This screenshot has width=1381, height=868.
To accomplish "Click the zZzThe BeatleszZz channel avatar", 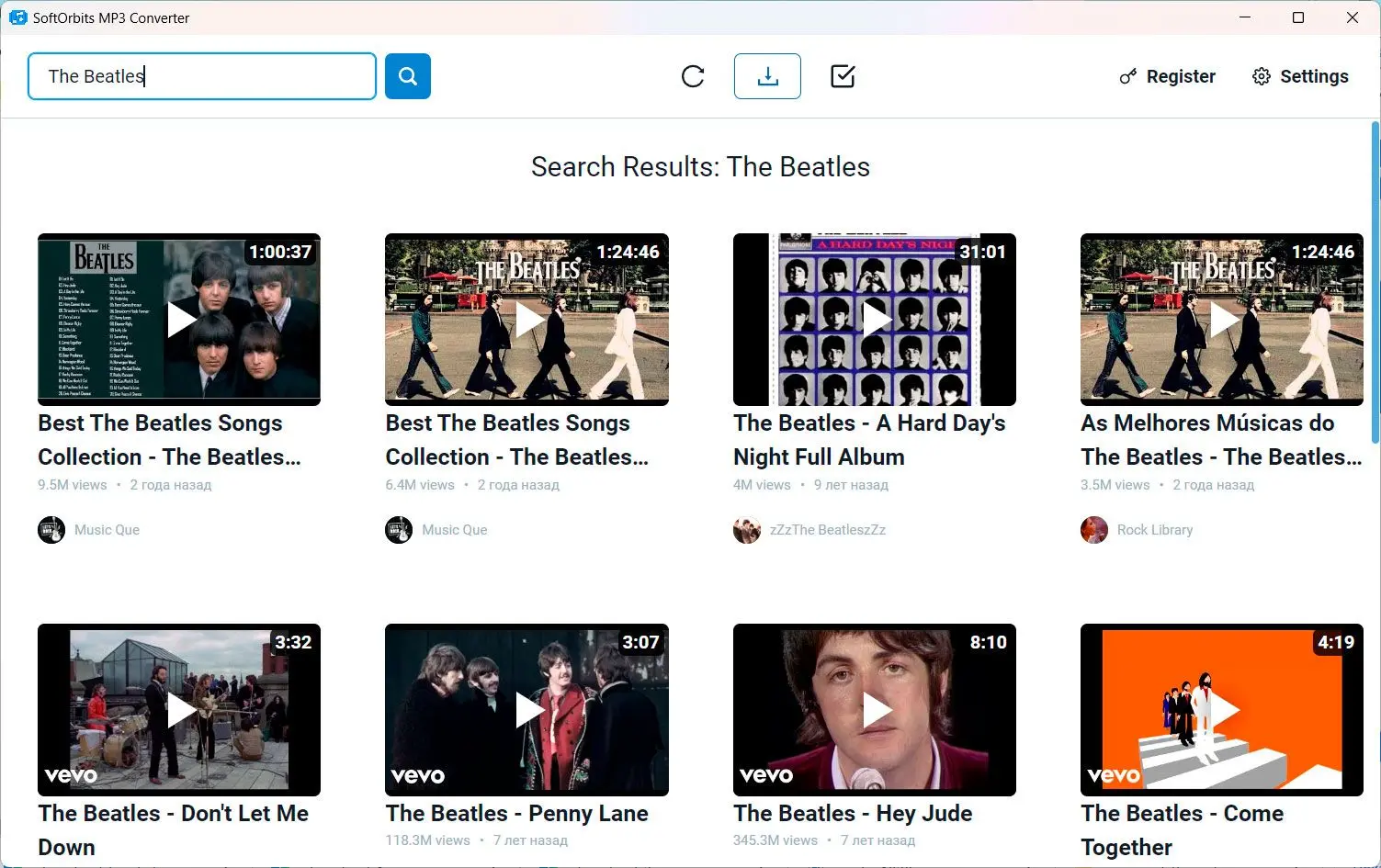I will click(746, 530).
